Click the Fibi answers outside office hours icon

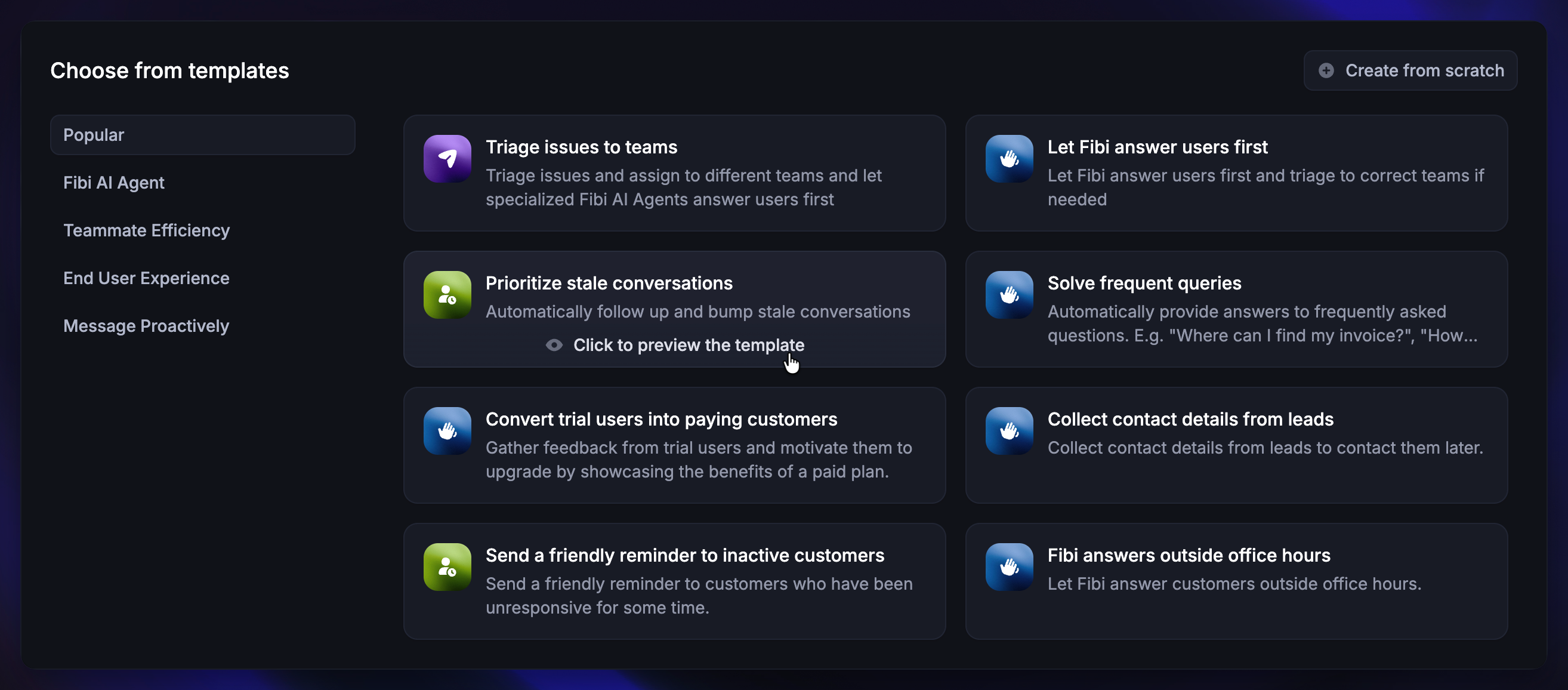[x=1008, y=567]
